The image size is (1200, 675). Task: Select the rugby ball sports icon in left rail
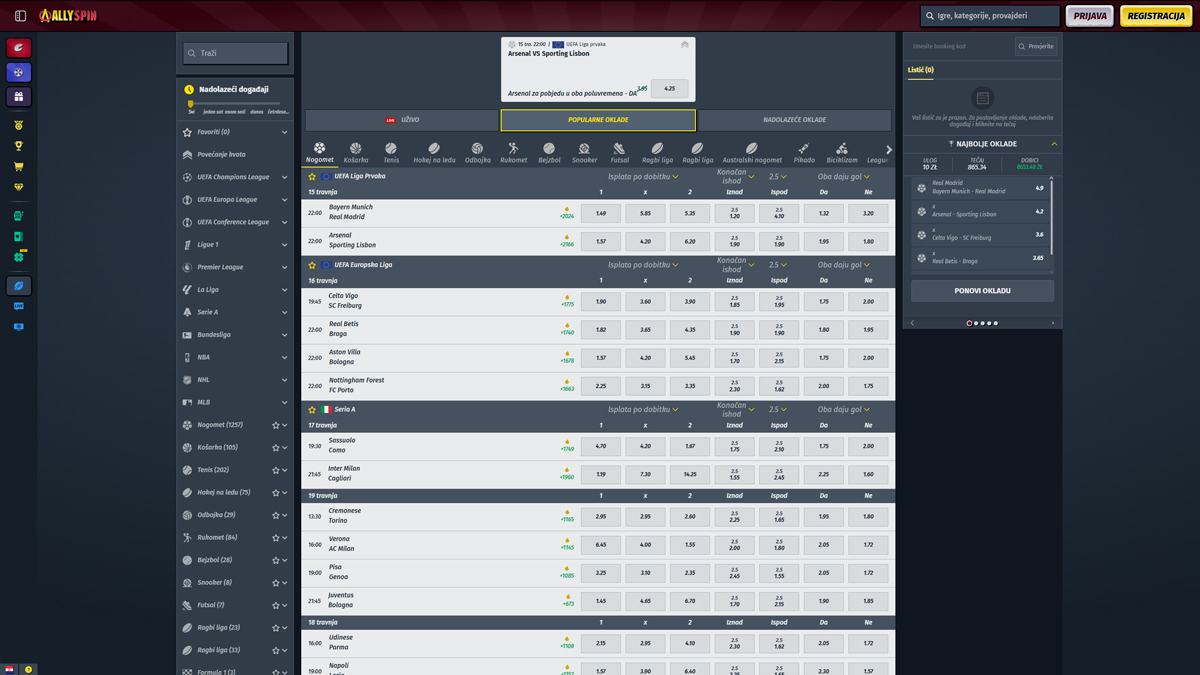19,286
